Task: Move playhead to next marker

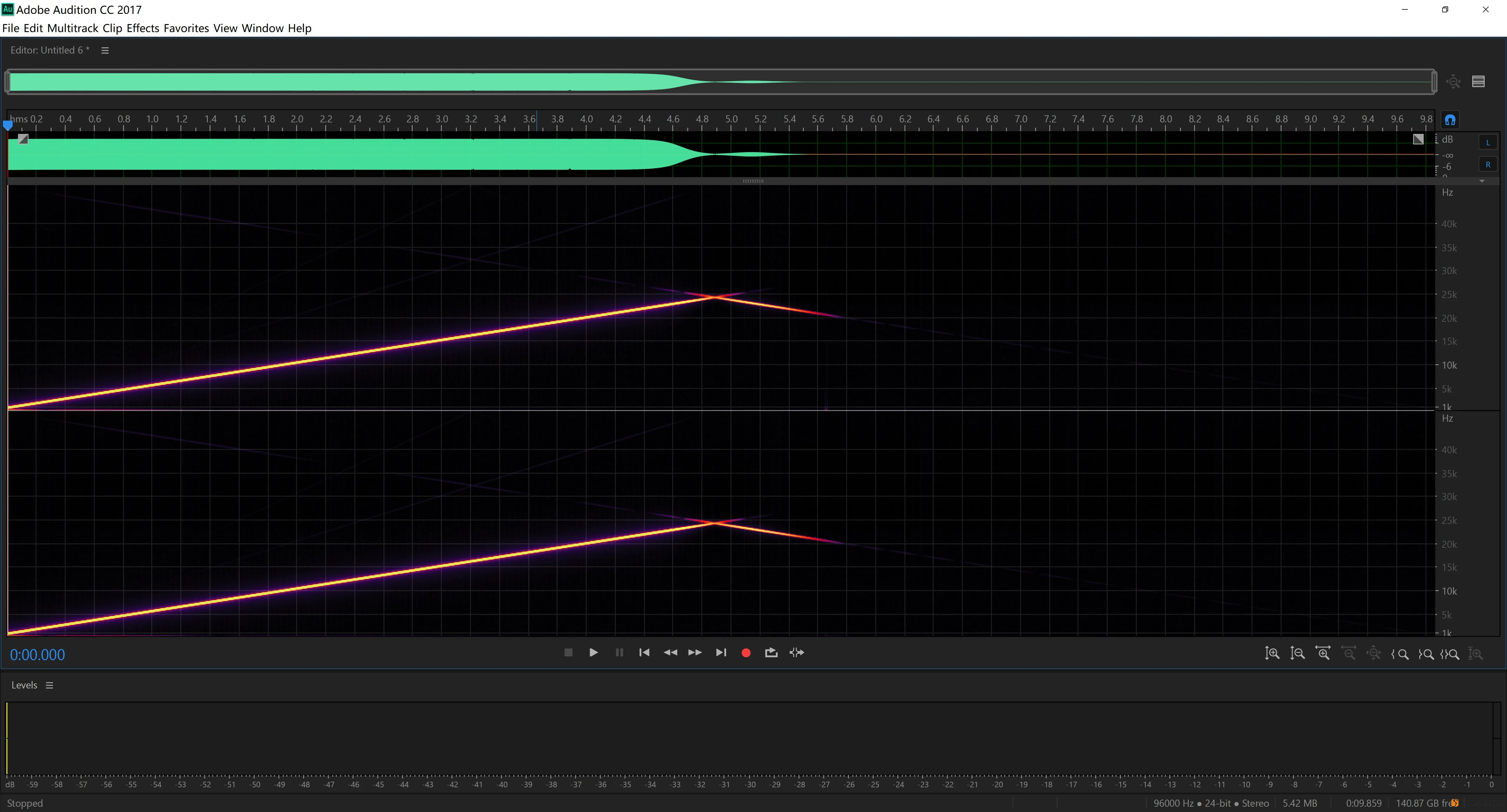Action: pos(721,653)
